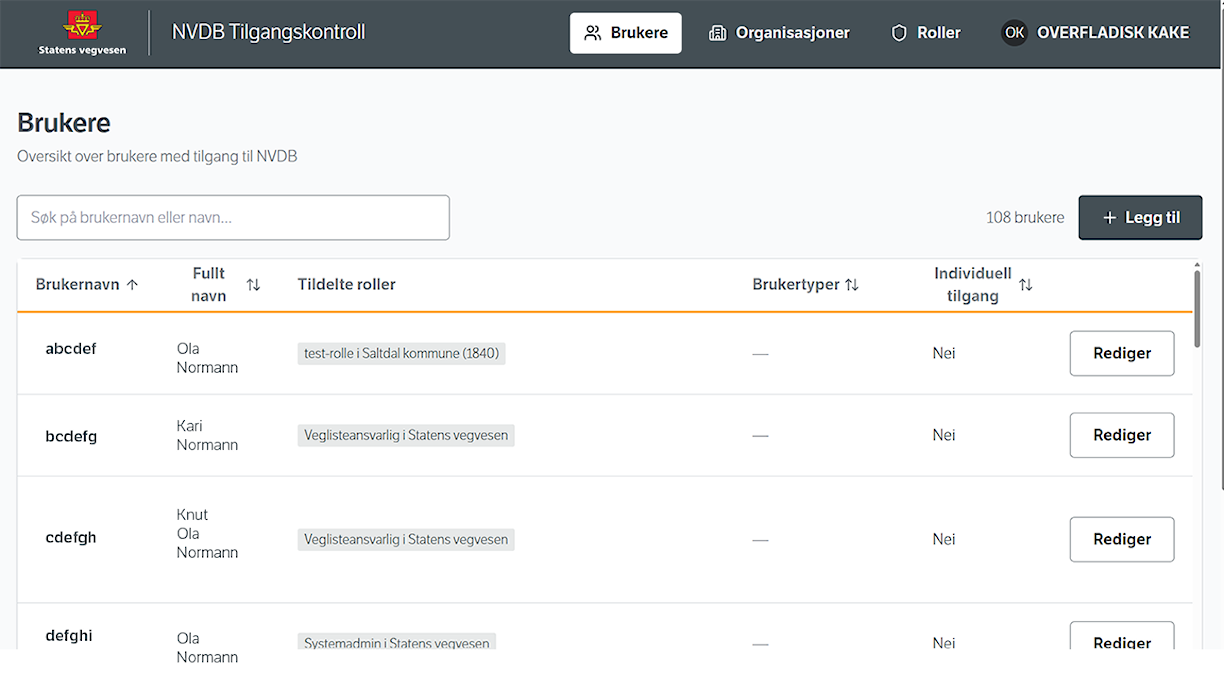Click the Knut Ola Normann name cell
The height and width of the screenshot is (689, 1224).
click(x=207, y=534)
